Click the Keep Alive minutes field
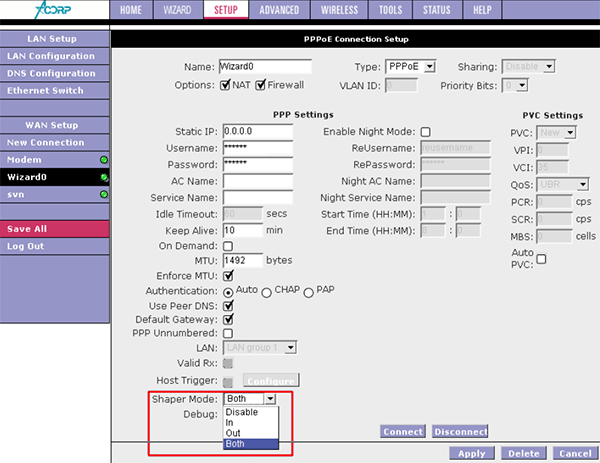Screen dimensions: 600x463 [x=243, y=230]
